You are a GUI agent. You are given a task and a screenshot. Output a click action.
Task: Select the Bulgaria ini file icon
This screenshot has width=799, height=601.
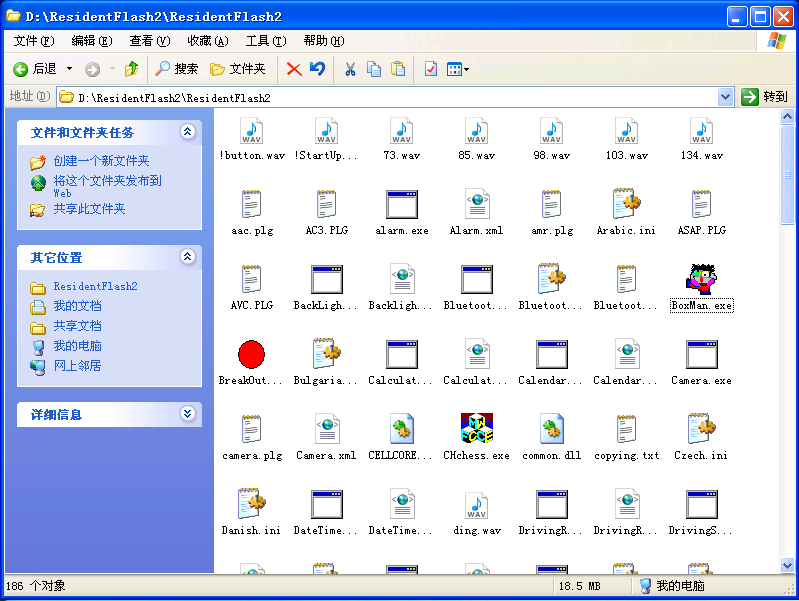point(327,353)
